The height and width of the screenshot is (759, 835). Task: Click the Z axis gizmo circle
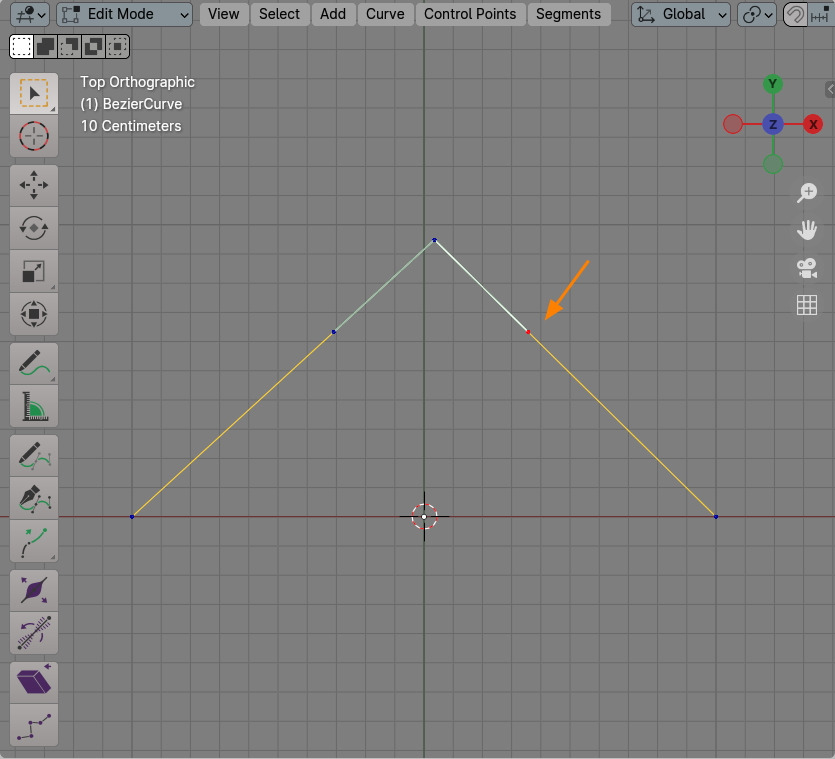773,124
